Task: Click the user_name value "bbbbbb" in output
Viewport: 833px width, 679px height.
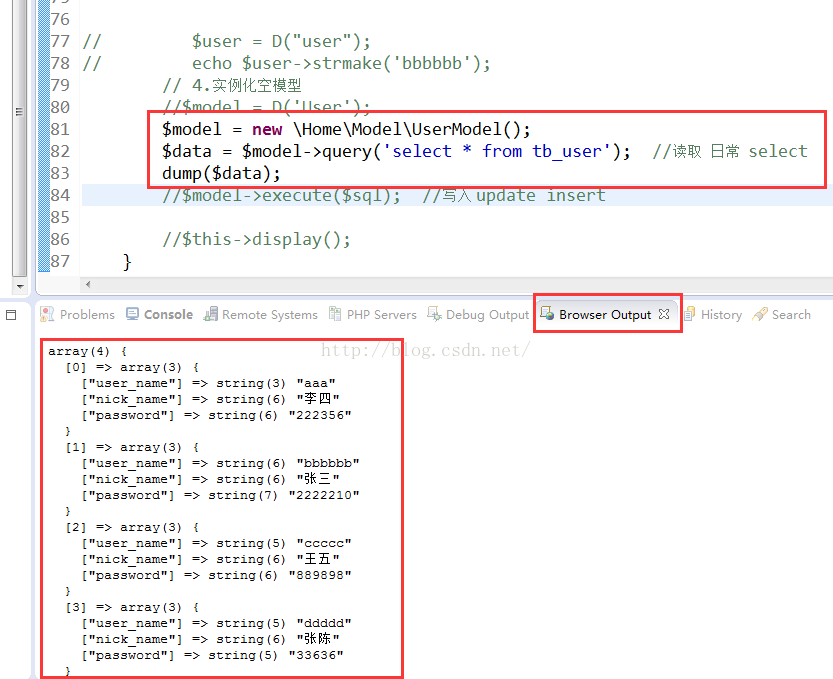Action: click(328, 463)
